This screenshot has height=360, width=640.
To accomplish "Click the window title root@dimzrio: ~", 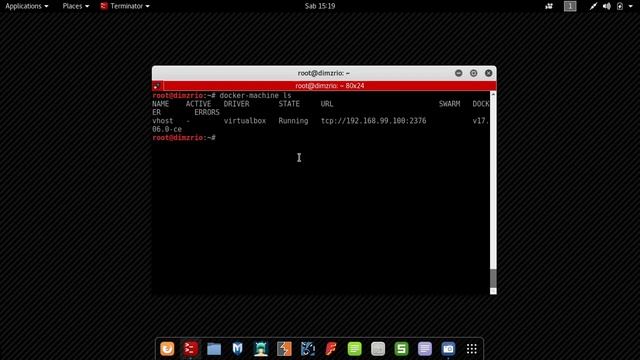I will [x=324, y=73].
